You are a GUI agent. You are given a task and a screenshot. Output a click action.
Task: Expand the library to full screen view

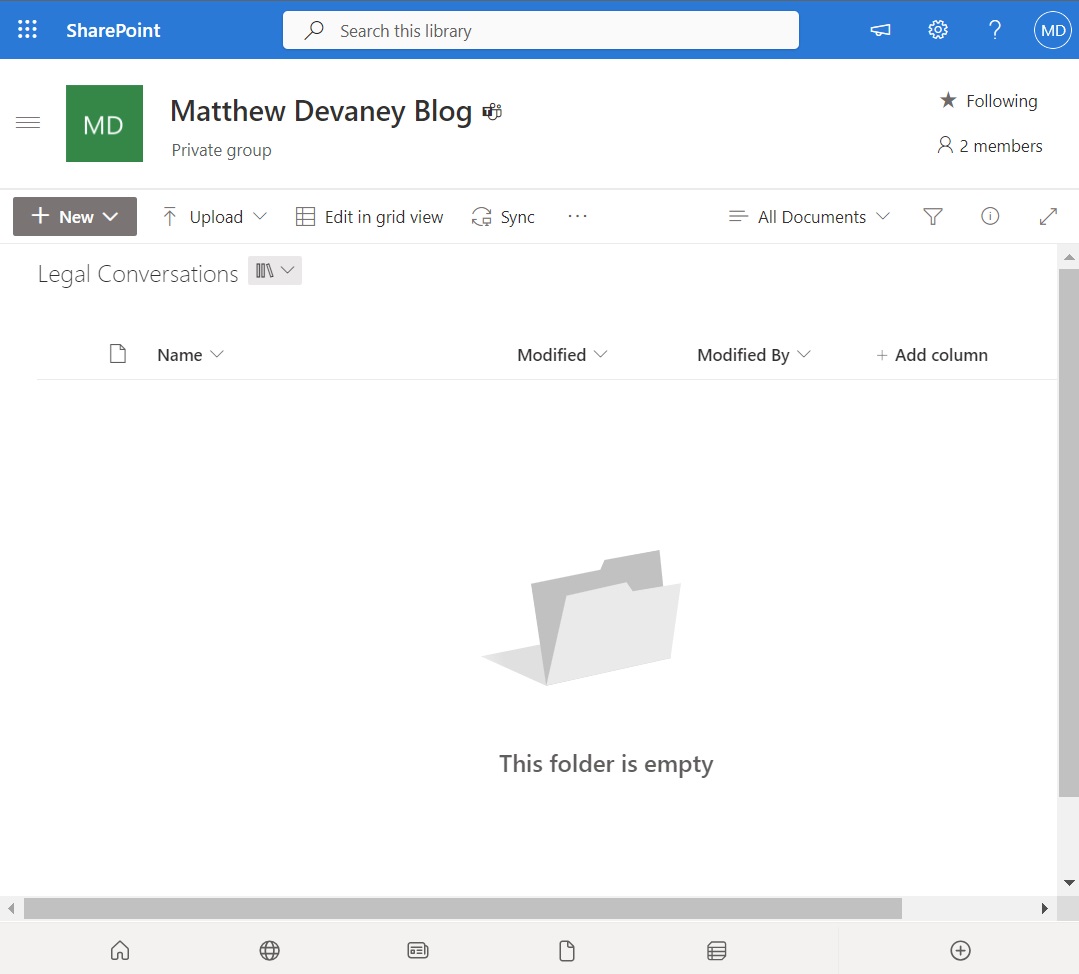coord(1047,216)
